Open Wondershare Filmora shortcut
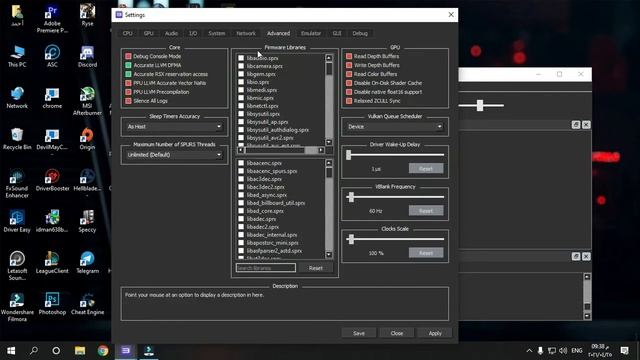This screenshot has width=640, height=360. pyautogui.click(x=17, y=307)
